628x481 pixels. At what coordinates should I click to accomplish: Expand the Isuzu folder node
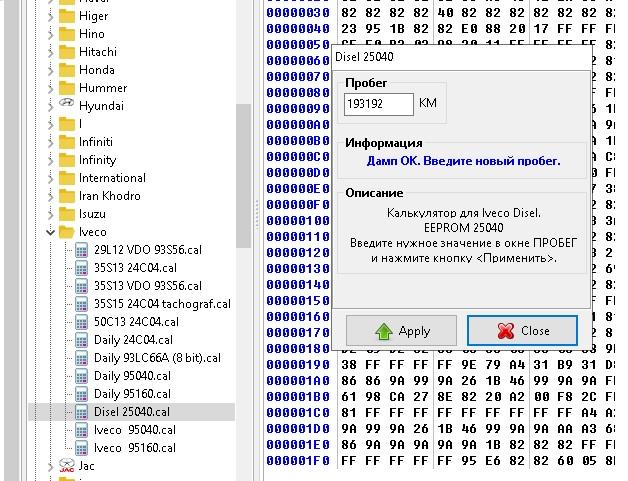point(50,215)
